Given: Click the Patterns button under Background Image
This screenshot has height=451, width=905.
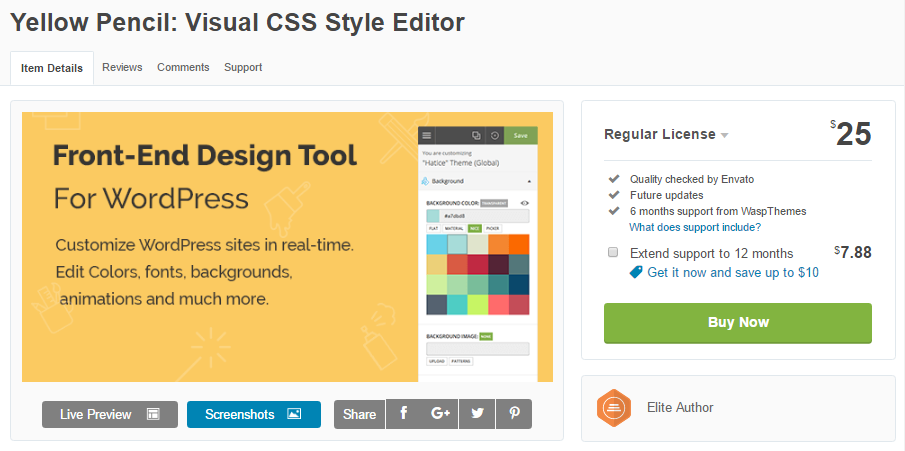Looking at the screenshot, I should (461, 361).
